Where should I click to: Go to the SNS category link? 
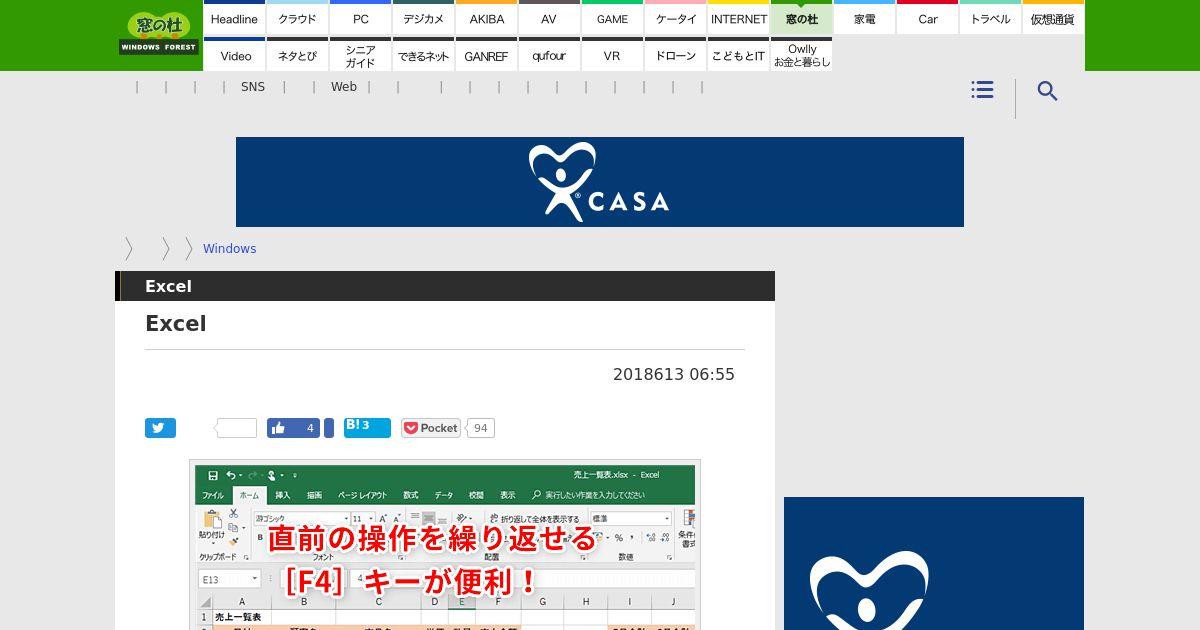pos(253,87)
